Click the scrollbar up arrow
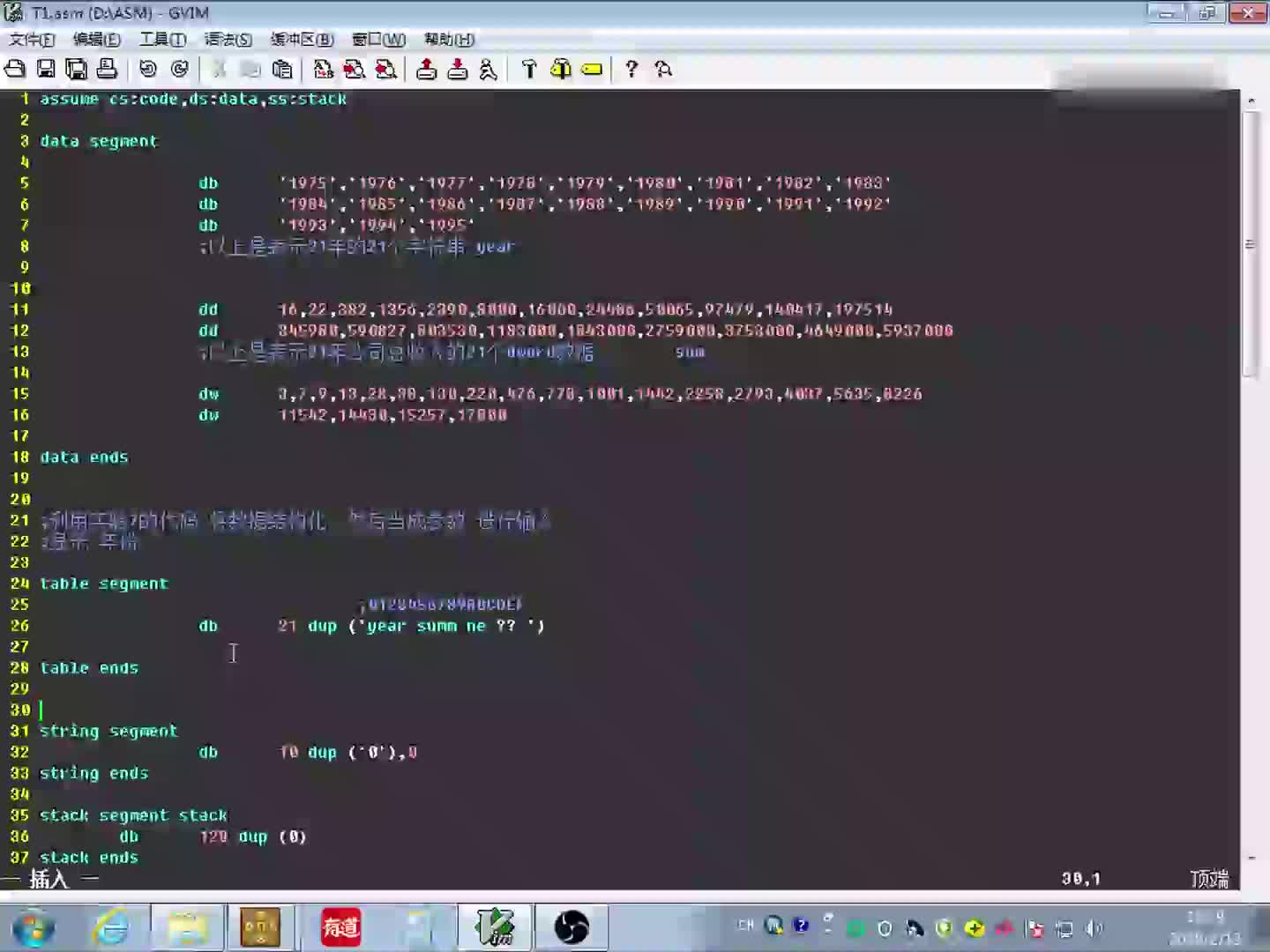The height and width of the screenshot is (952, 1270). tap(1251, 100)
